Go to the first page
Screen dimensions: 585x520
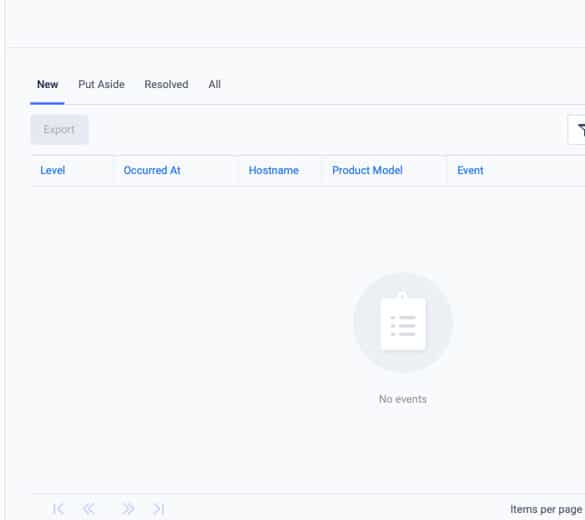58,509
